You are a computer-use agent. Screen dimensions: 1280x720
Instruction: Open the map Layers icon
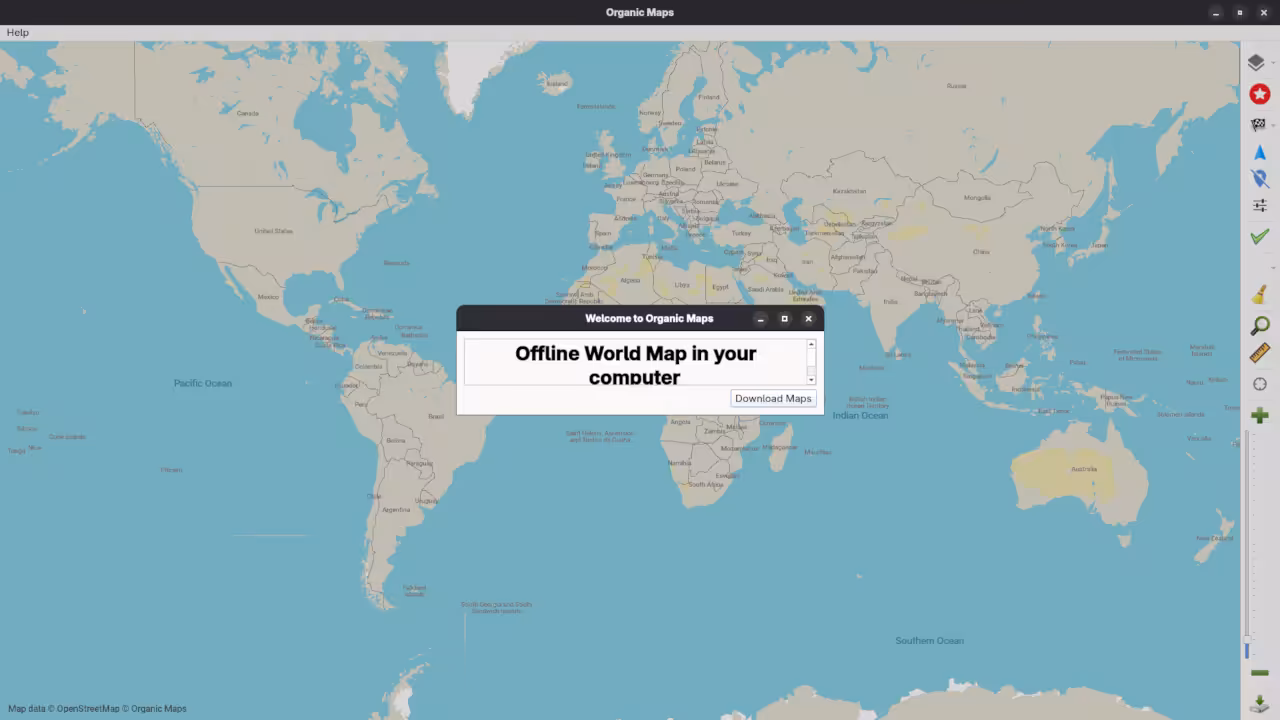1257,62
